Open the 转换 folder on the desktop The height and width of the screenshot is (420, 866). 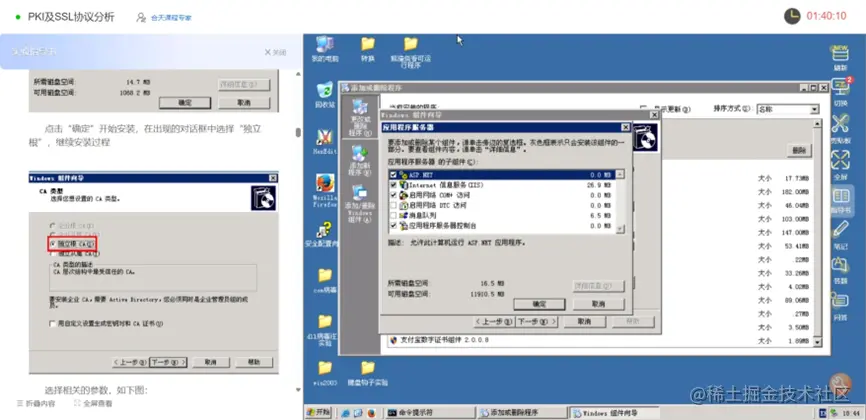(367, 49)
